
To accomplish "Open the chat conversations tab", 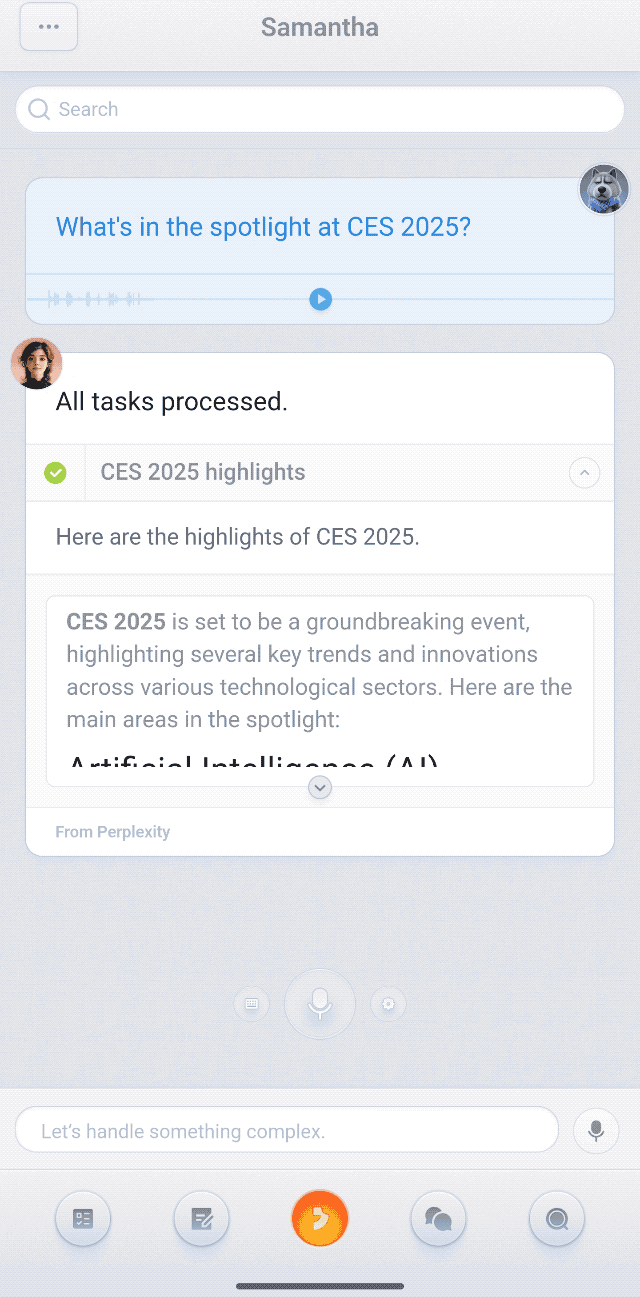I will pyautogui.click(x=438, y=1219).
